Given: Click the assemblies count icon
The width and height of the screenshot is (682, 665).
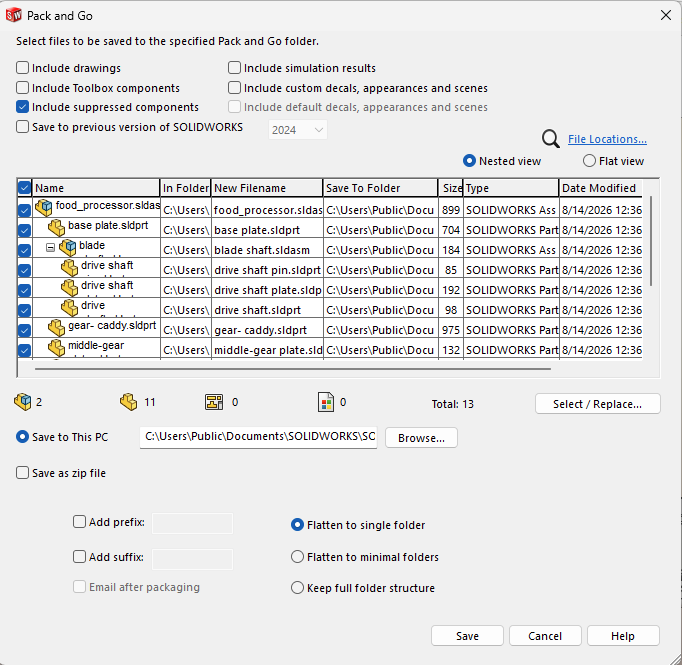Looking at the screenshot, I should coord(23,402).
